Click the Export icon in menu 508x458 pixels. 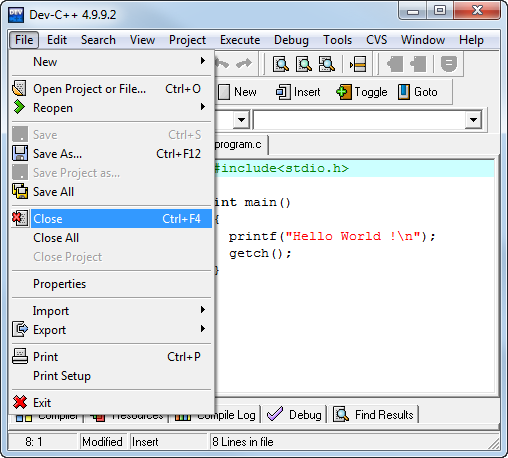[x=20, y=329]
